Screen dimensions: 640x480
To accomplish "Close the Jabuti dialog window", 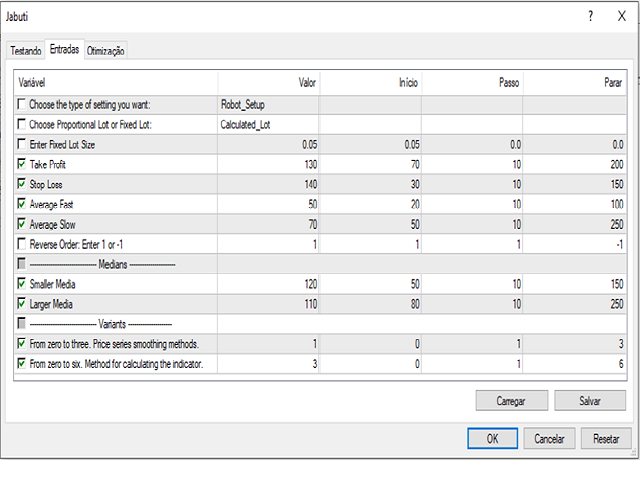I will (621, 16).
